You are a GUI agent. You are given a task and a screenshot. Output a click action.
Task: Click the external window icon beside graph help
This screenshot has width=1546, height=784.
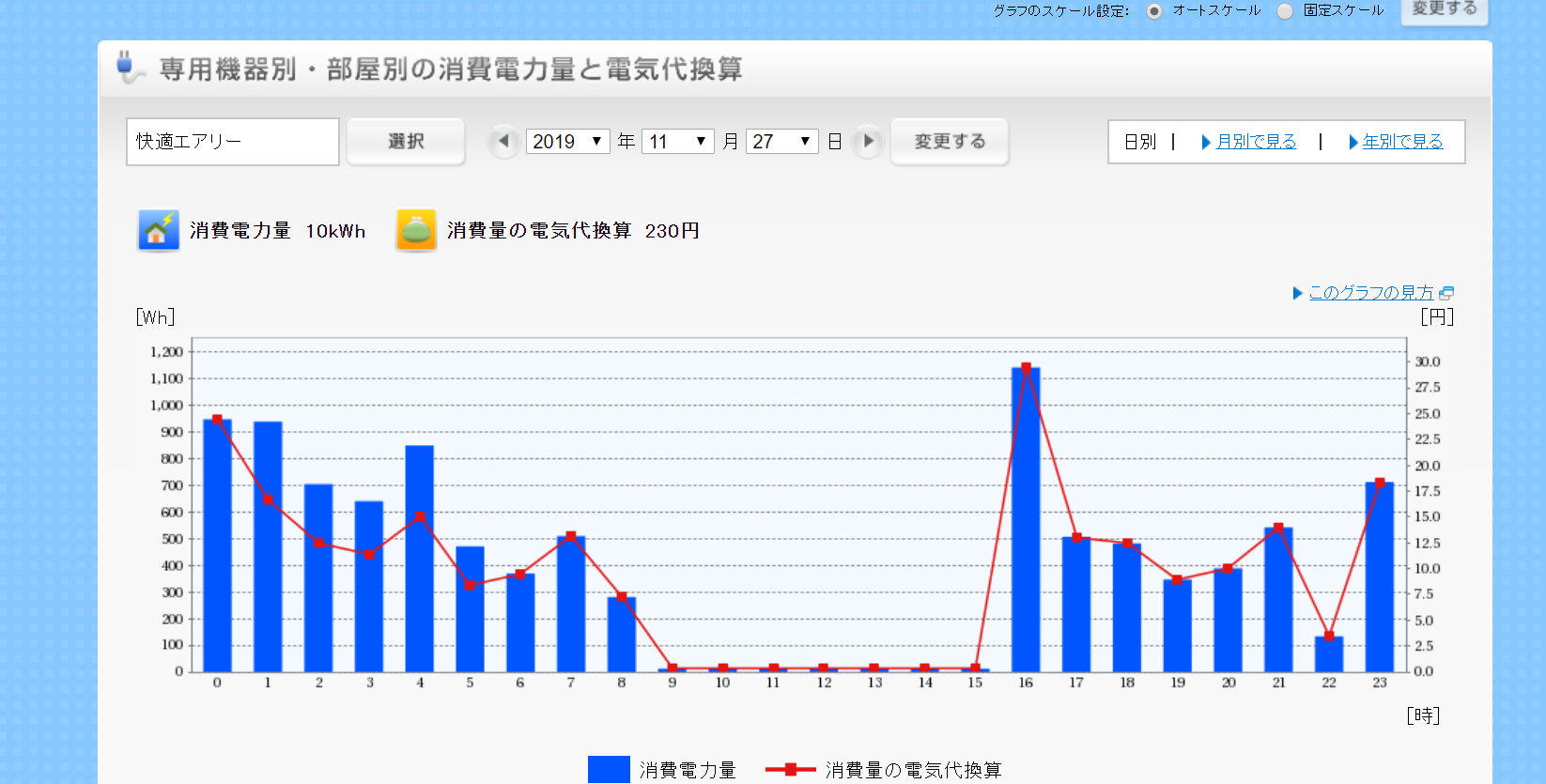(1446, 293)
